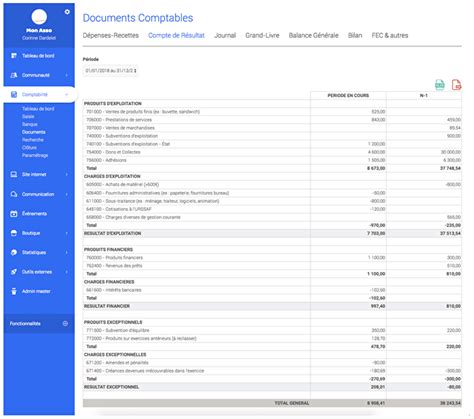Open the Période date range dropdown
This screenshot has width=474, height=419.
pos(110,71)
